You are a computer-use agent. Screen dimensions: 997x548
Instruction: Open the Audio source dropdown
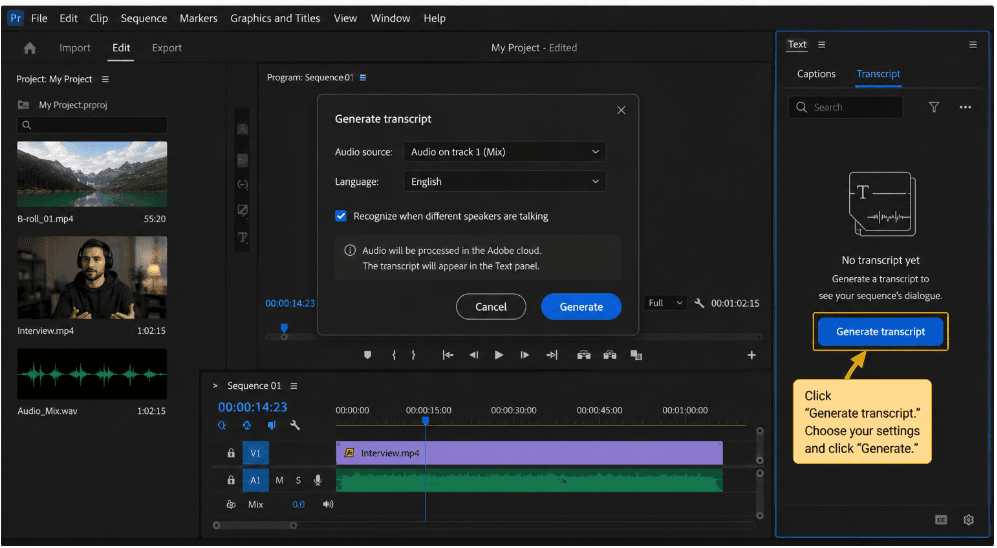tap(504, 152)
